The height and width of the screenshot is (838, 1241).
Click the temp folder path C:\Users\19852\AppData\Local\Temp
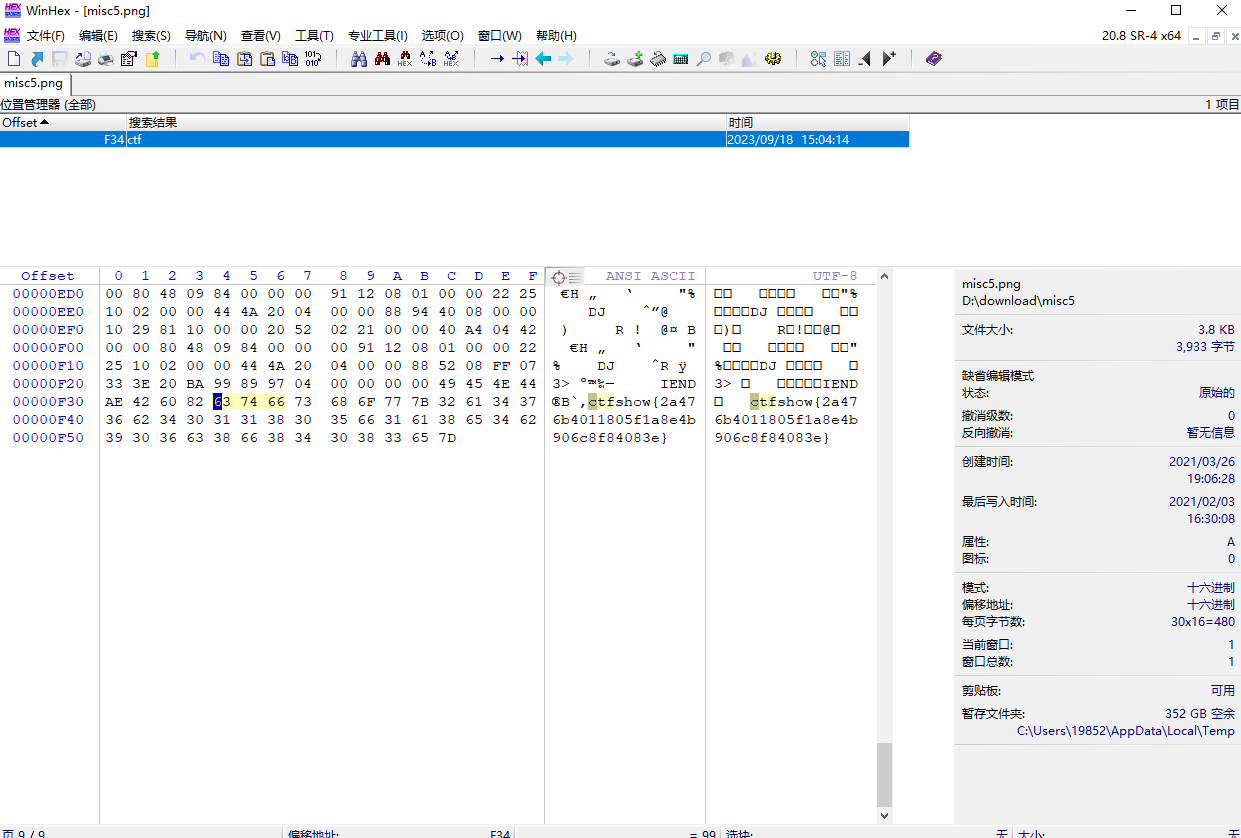(x=1126, y=731)
